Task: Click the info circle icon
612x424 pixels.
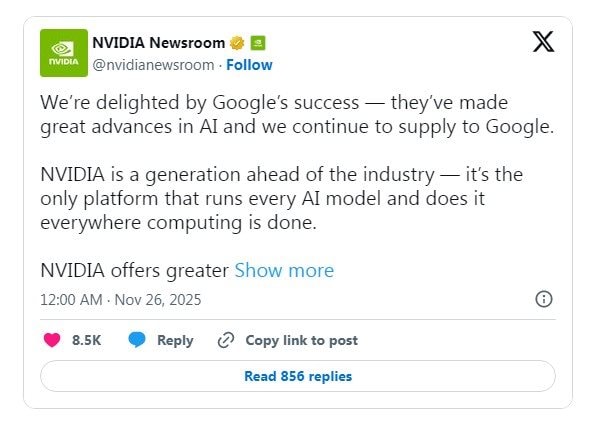Action: (x=544, y=299)
